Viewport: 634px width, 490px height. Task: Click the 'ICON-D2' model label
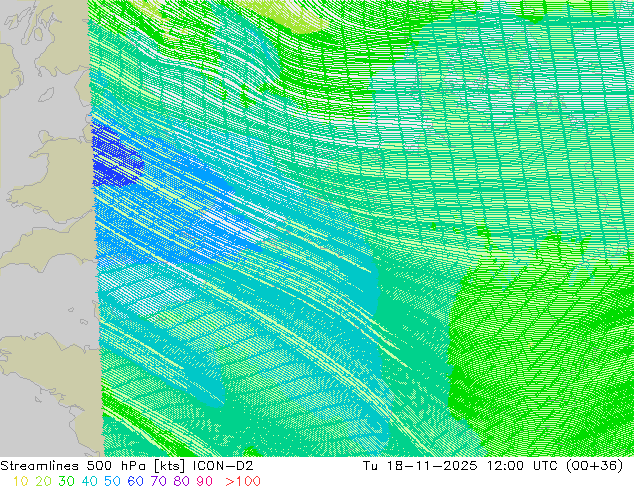point(223,466)
